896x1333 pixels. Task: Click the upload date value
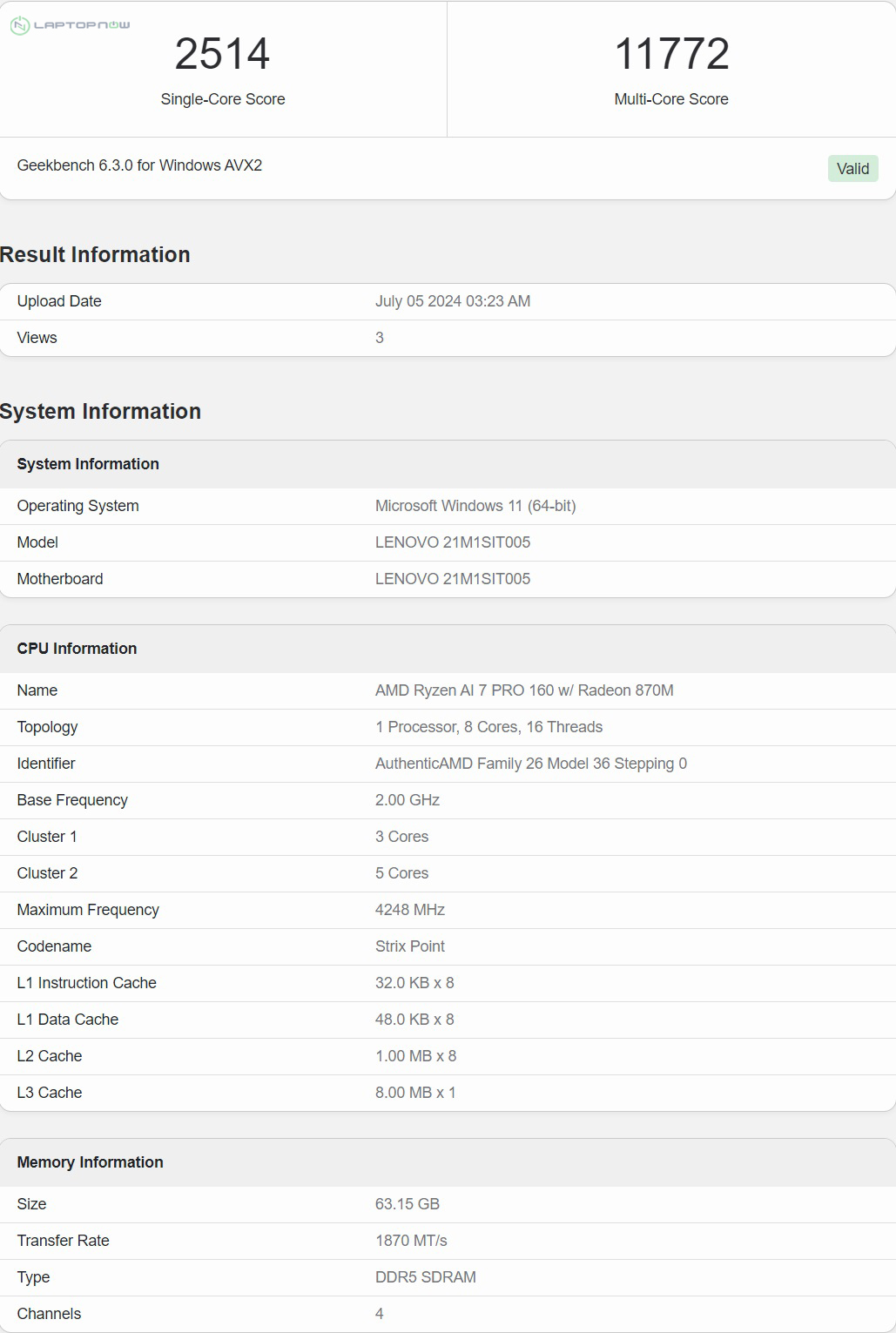point(452,301)
